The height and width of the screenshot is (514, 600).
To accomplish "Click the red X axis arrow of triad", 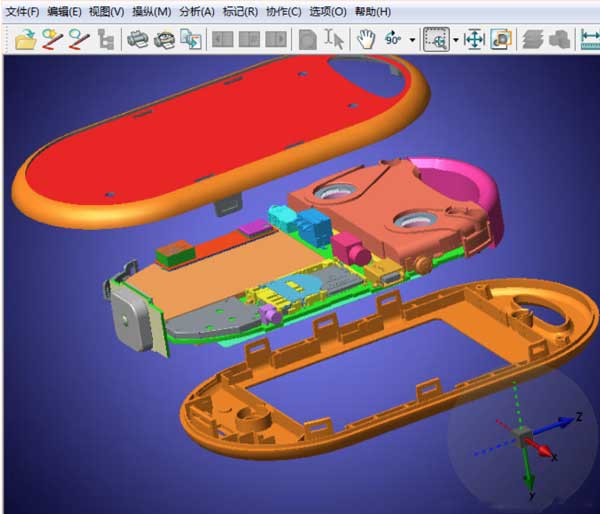I will click(541, 448).
